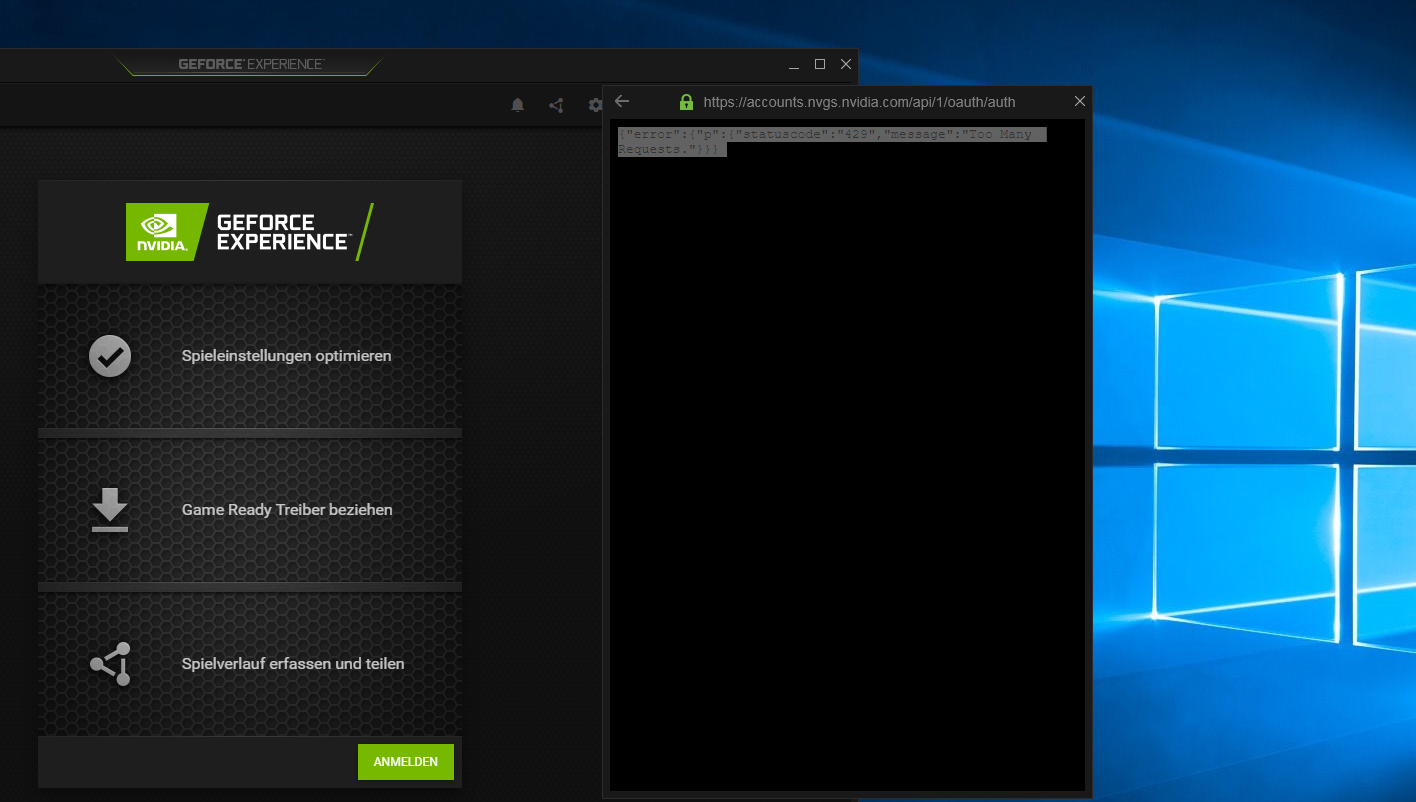Open notifications via the bell icon
Screen dimensions: 1416x802
click(517, 105)
